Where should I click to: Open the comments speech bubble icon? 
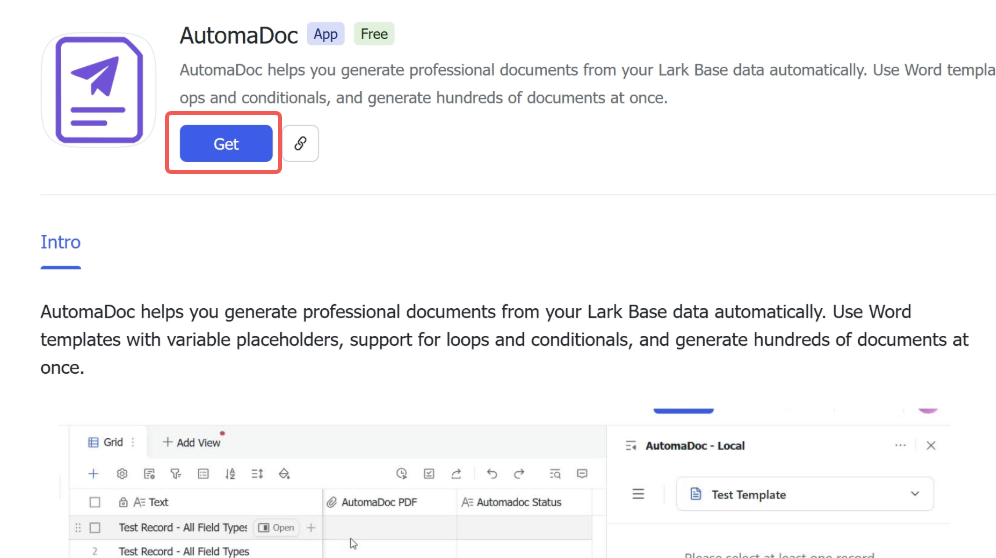coord(582,473)
